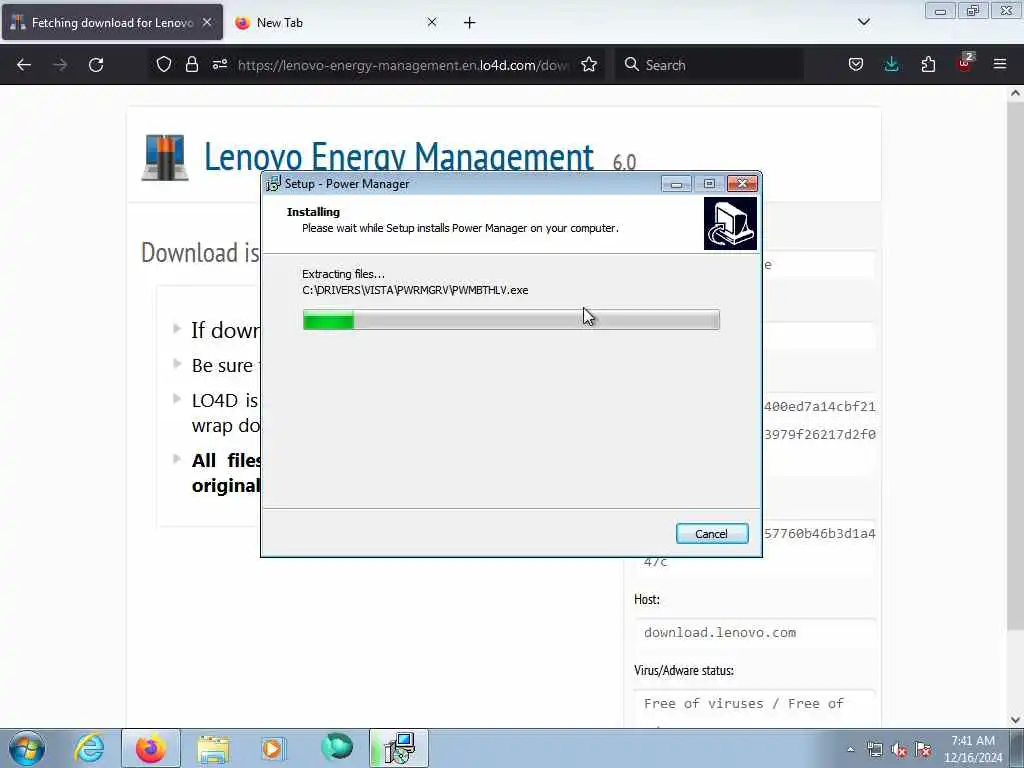Click the Firefox Search box
Image resolution: width=1024 pixels, height=768 pixels.
pyautogui.click(x=709, y=65)
